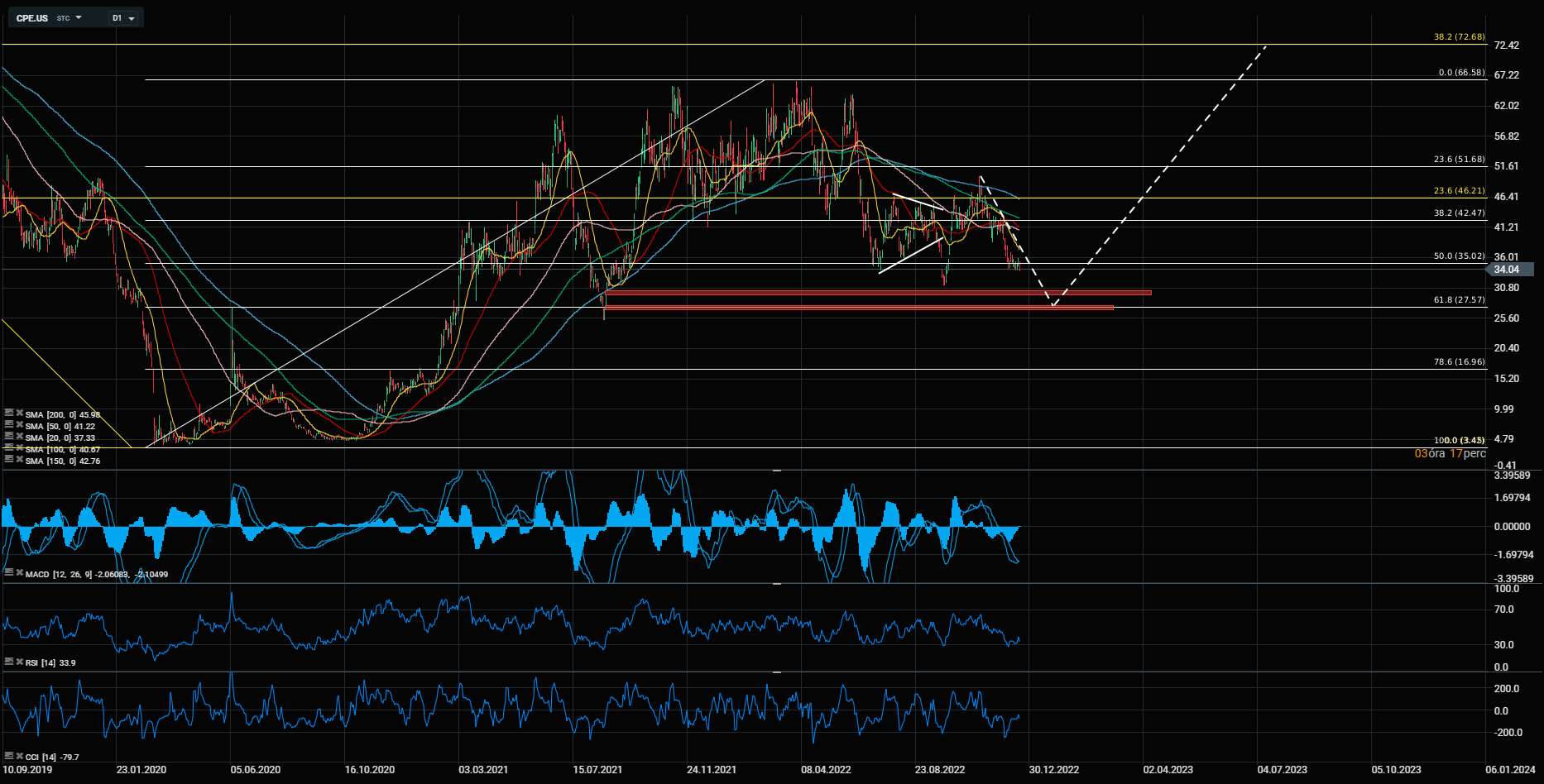The image size is (1544, 784).
Task: Open settings icon for the CCI indicator
Action: 9,755
